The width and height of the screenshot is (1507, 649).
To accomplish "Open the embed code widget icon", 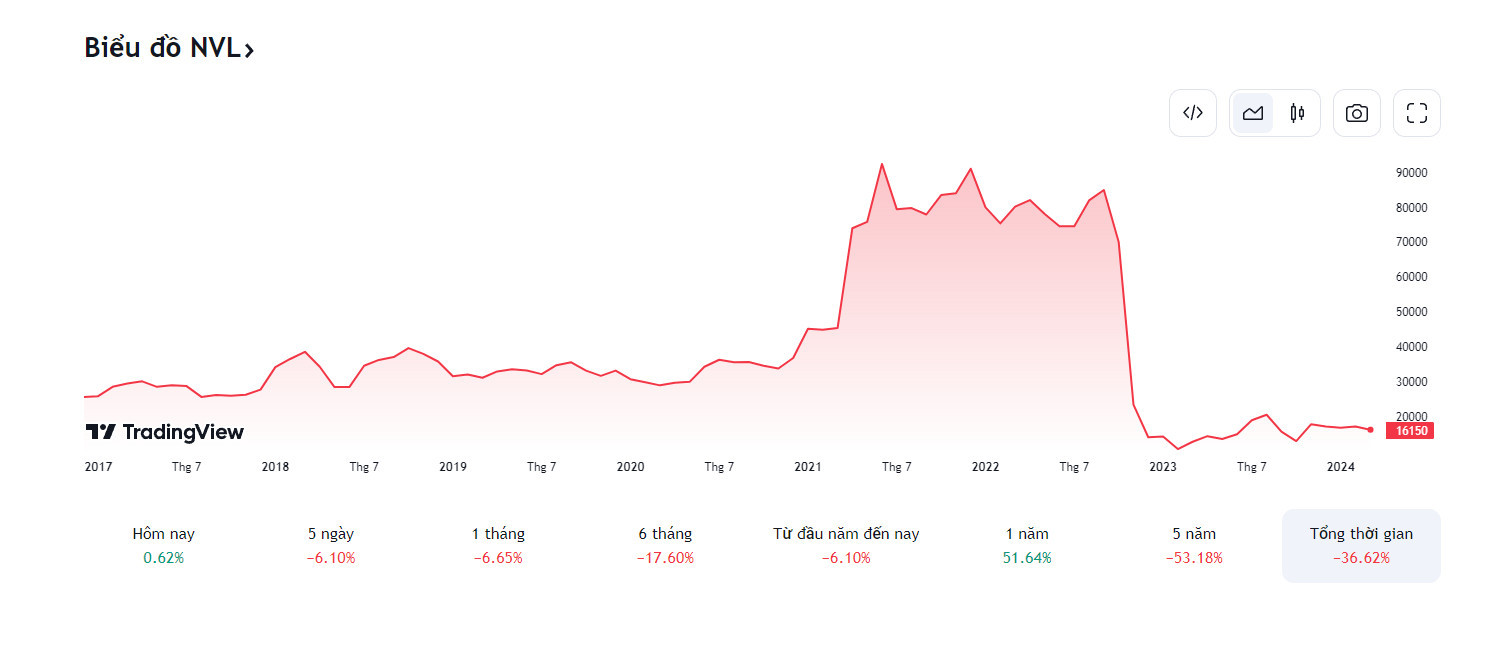I will click(1192, 113).
